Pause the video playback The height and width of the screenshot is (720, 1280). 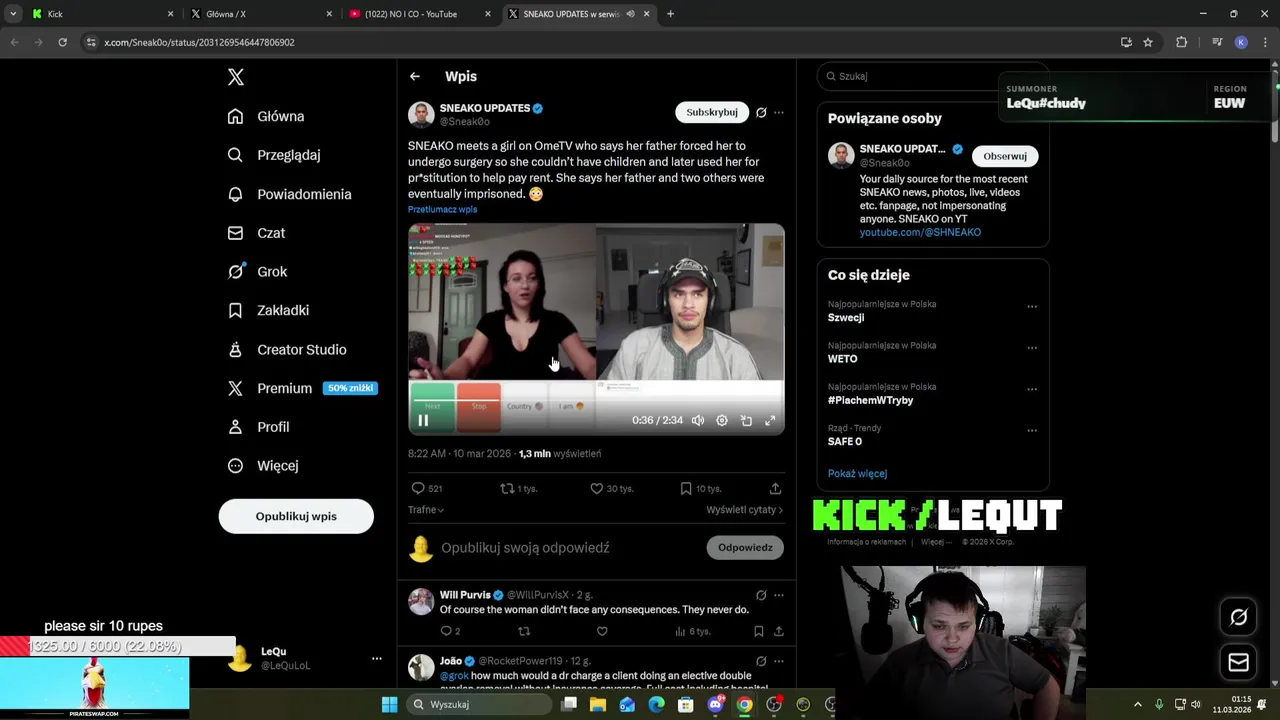423,421
